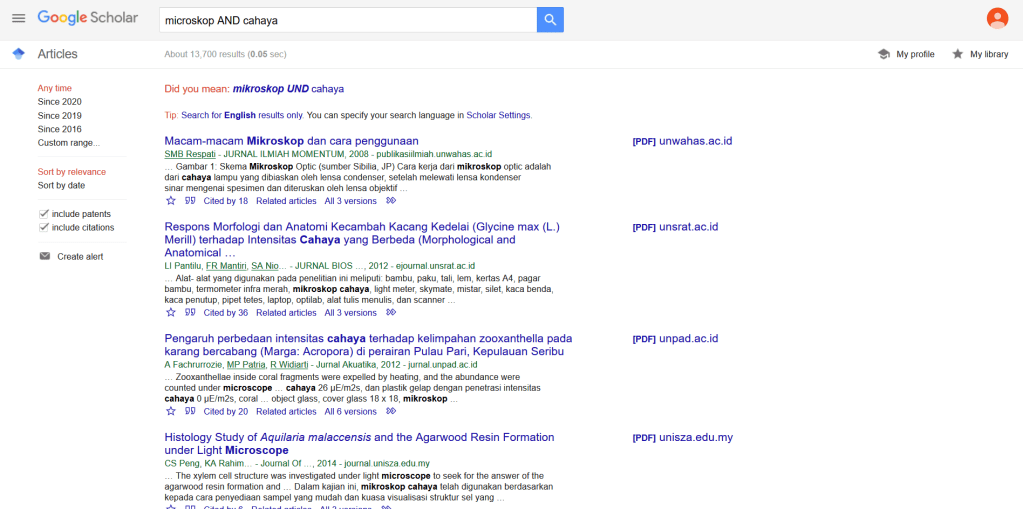Open the Custom range date filter
The height and width of the screenshot is (509, 1023).
(x=67, y=143)
